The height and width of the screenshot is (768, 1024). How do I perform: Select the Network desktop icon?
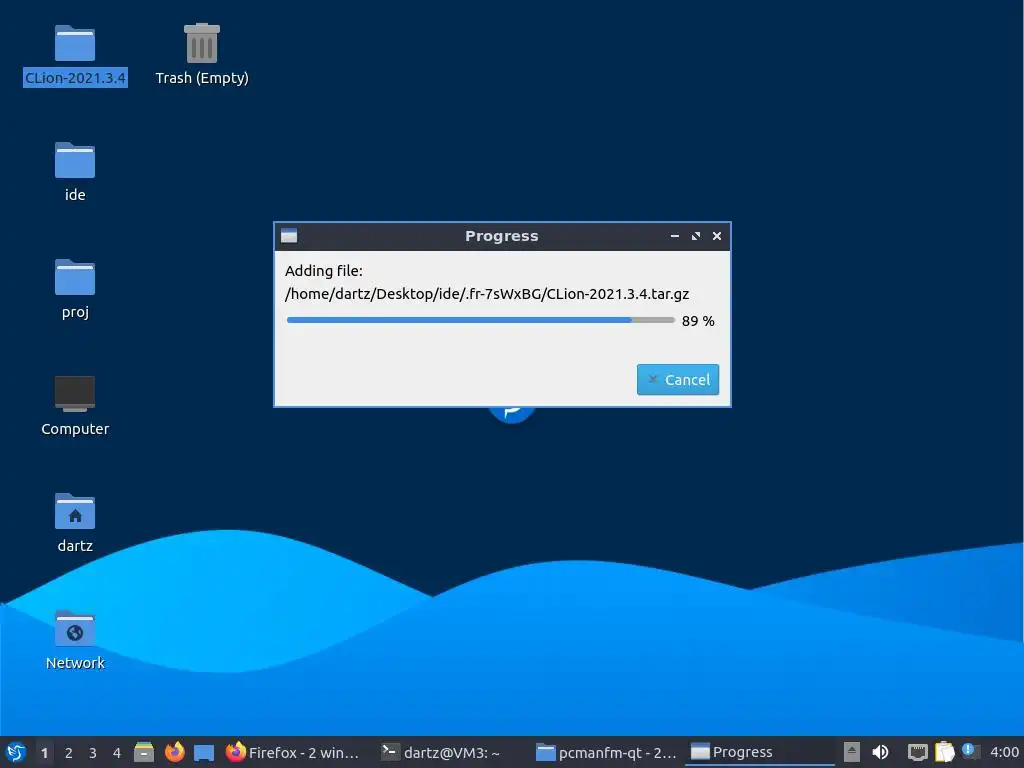click(x=75, y=640)
